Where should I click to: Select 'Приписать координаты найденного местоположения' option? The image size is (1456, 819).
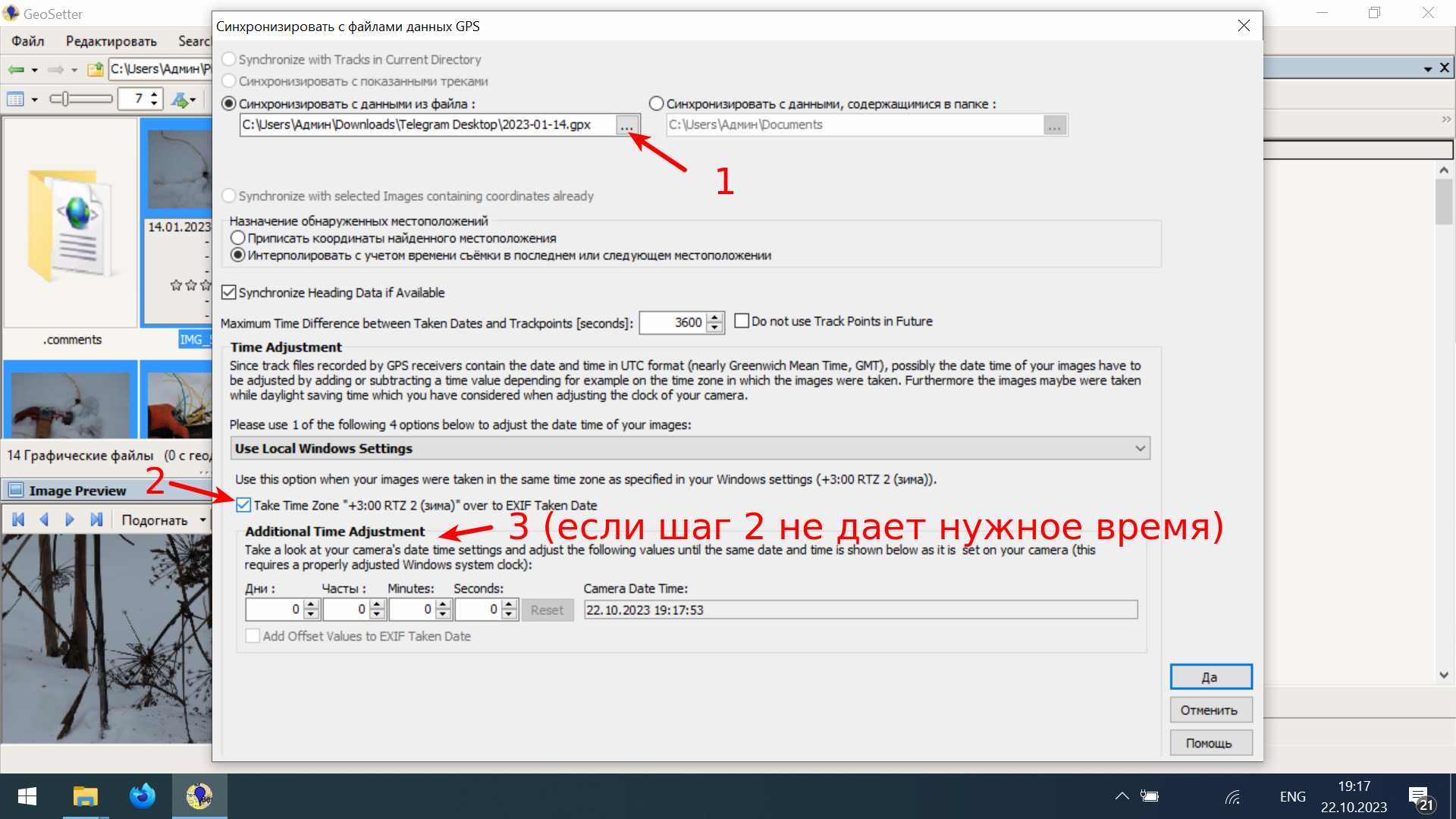(x=238, y=238)
